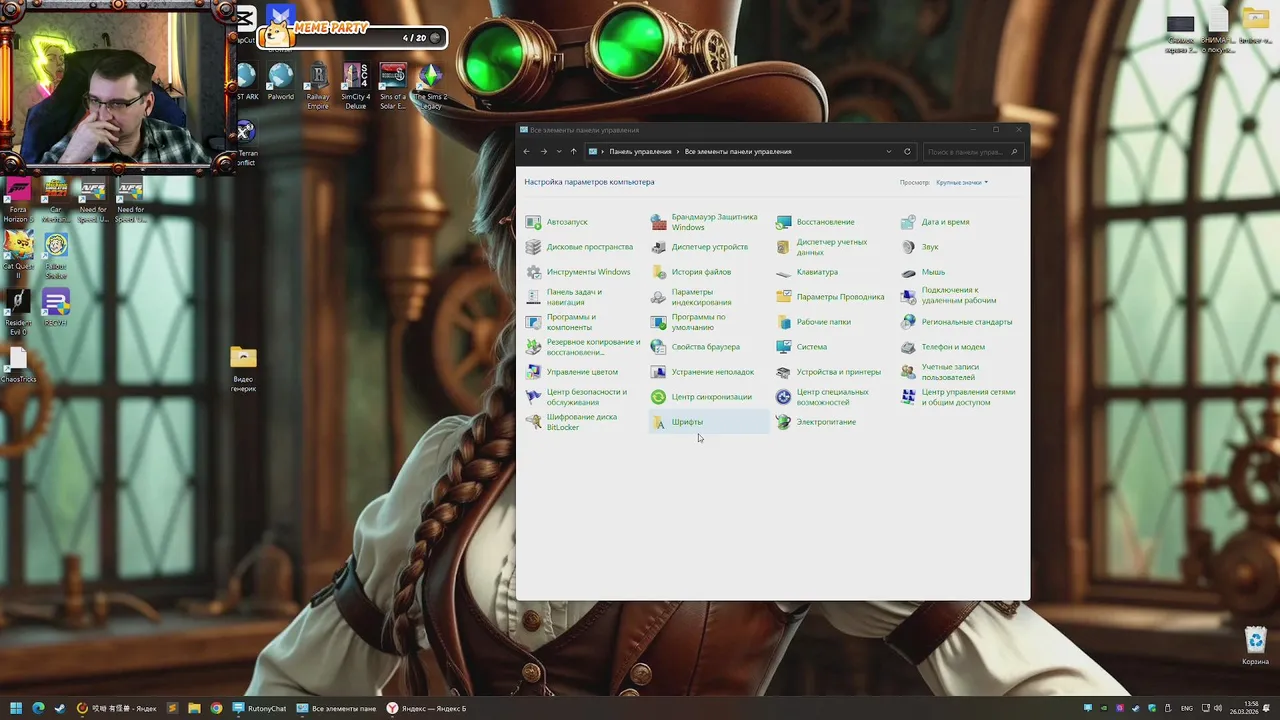1280x720 pixels.
Task: Open Мышь settings item
Action: pos(923,272)
